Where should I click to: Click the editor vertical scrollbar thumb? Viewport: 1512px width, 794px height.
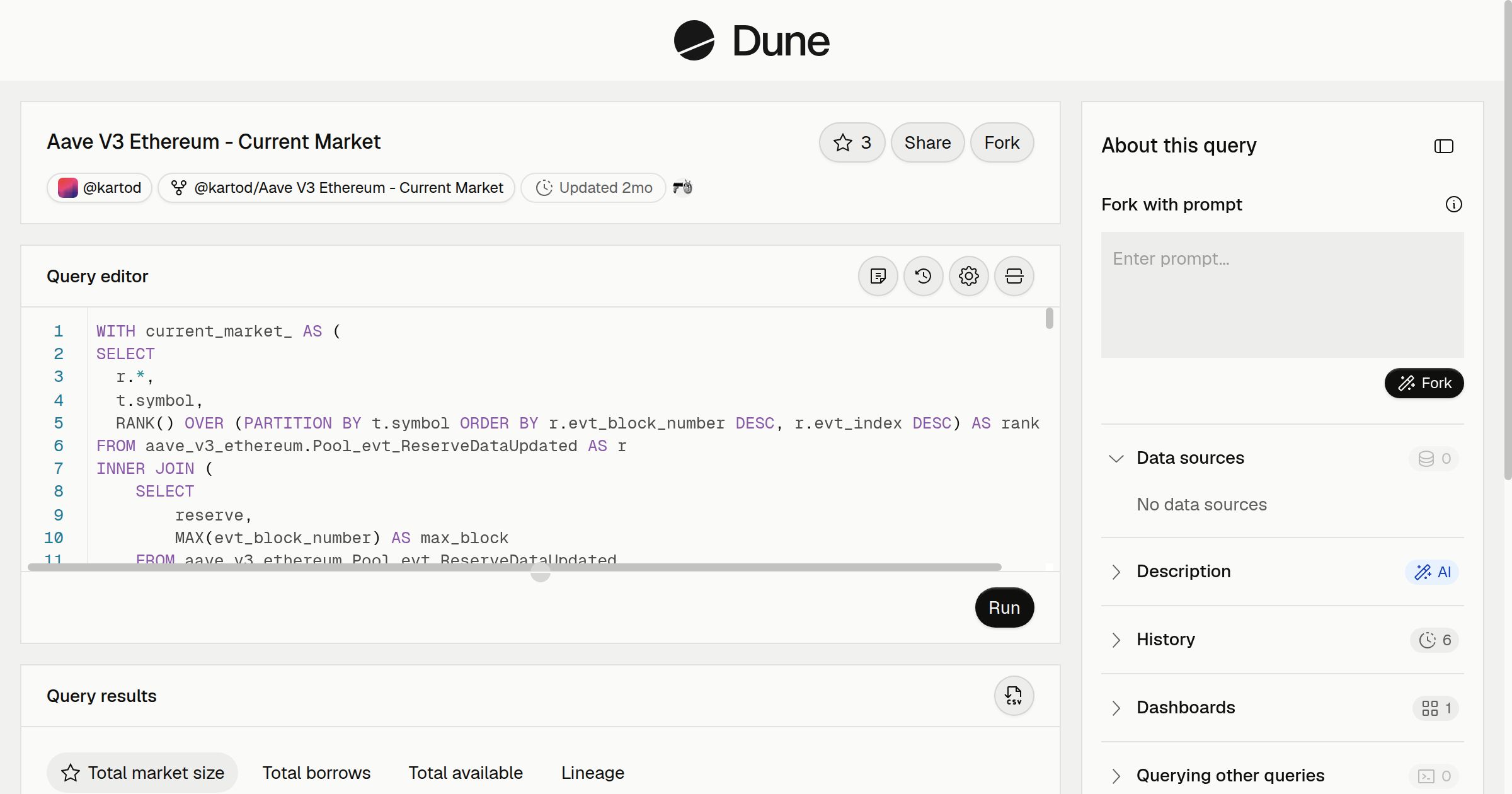1049,318
